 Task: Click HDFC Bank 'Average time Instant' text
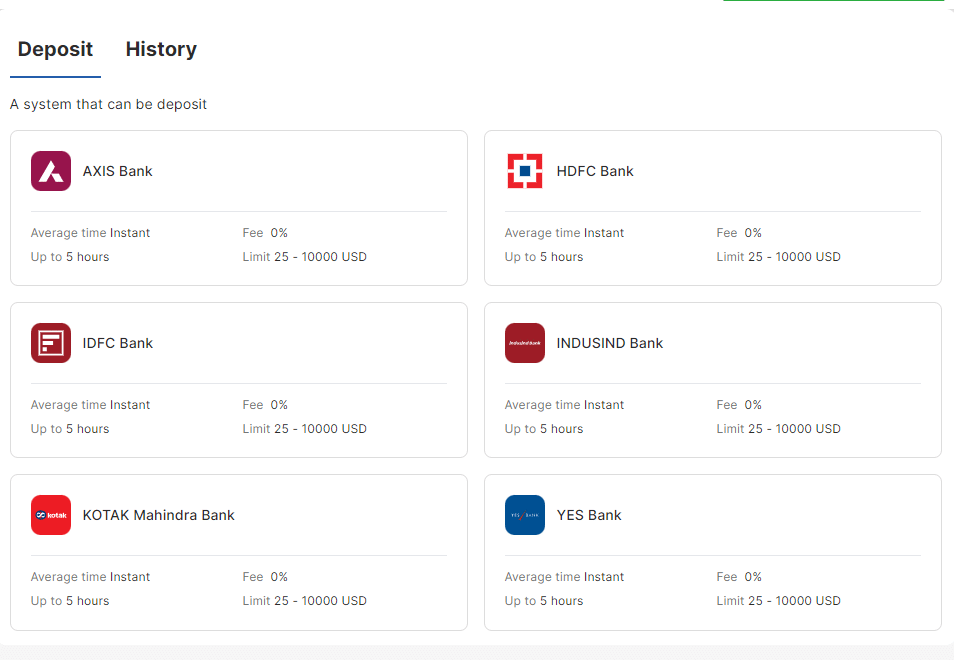564,233
